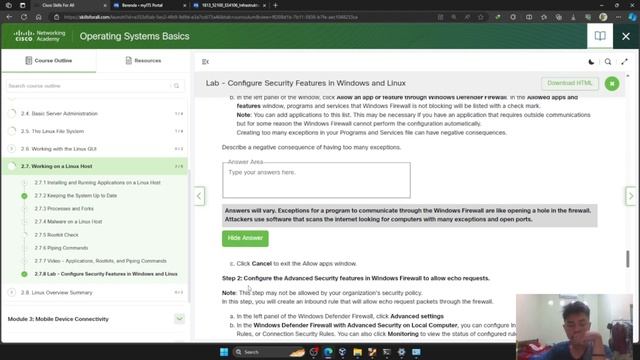
Task: Click the green round icon beside Download HTML
Action: click(612, 84)
